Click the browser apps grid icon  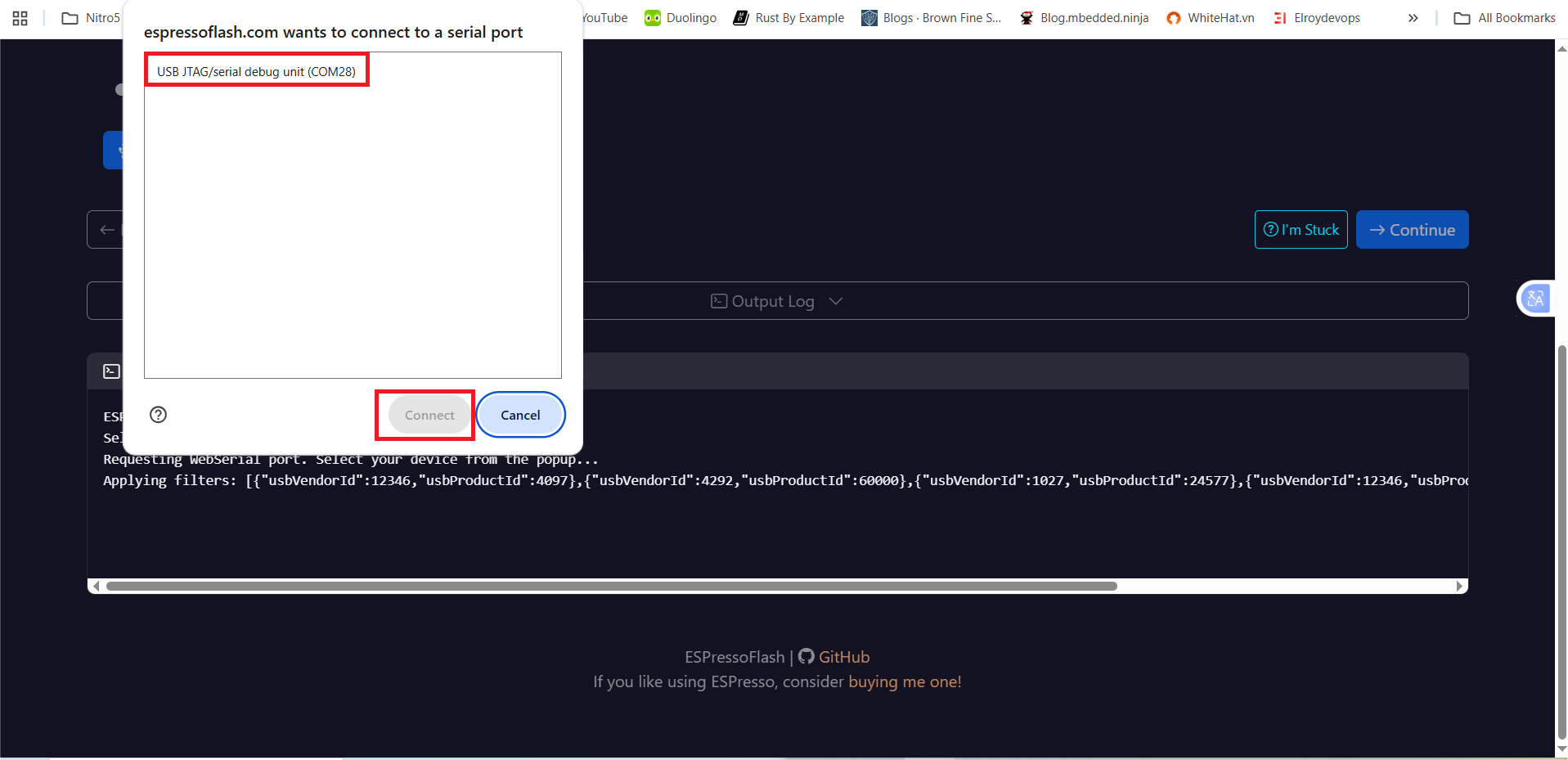20,18
